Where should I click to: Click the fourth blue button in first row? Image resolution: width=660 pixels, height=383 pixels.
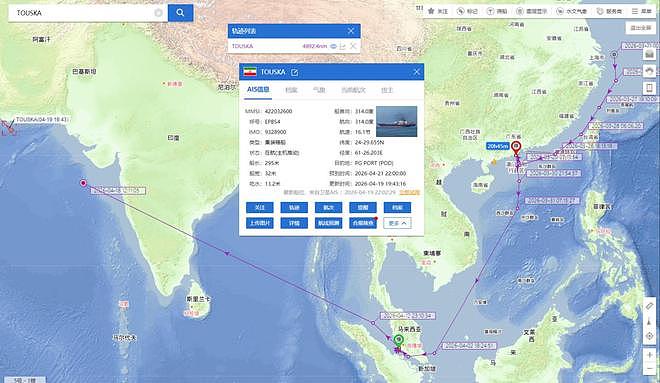(x=363, y=207)
